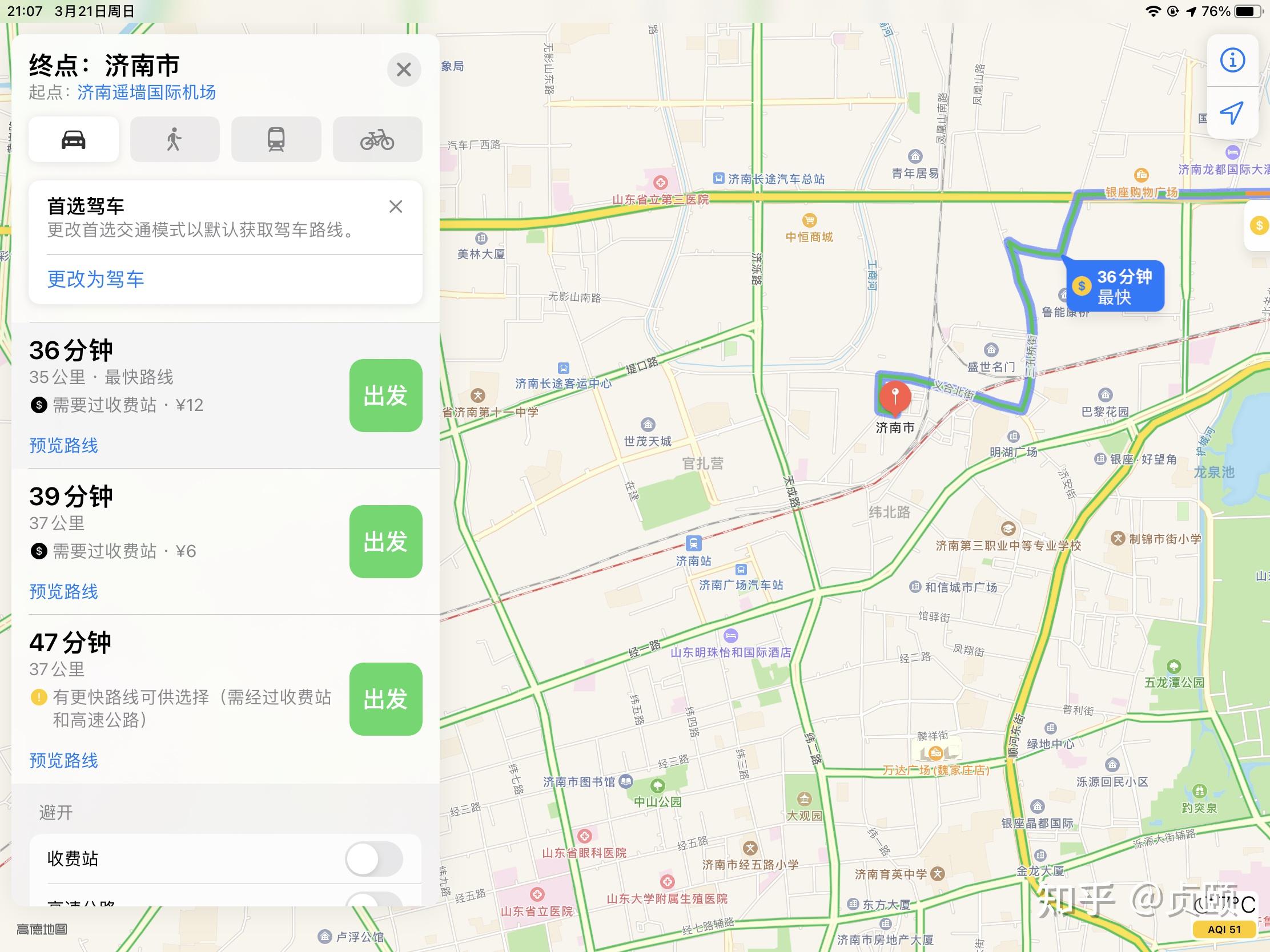The image size is (1270, 952).
Task: Tap the 济南长途汽车总站 bus station icon
Action: 719,178
